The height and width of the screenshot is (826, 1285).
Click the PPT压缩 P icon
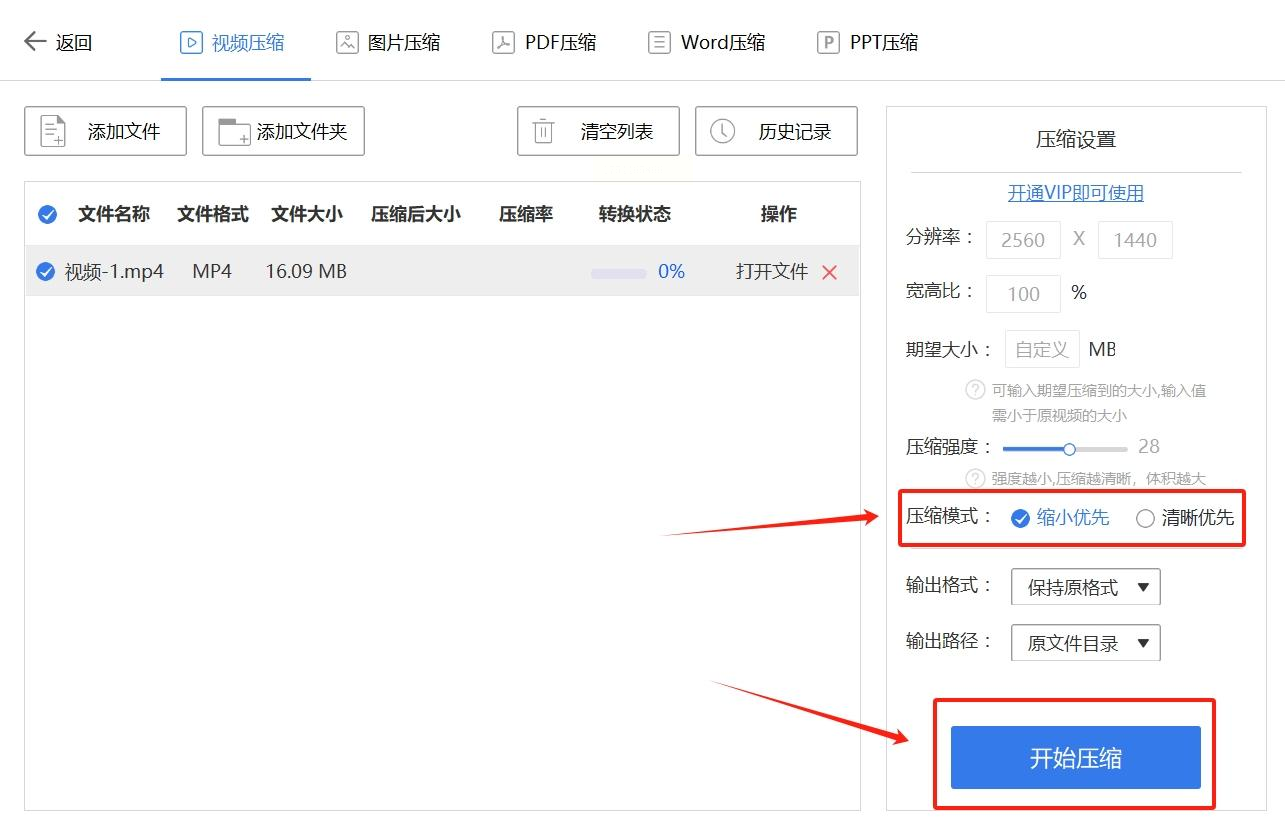[828, 42]
